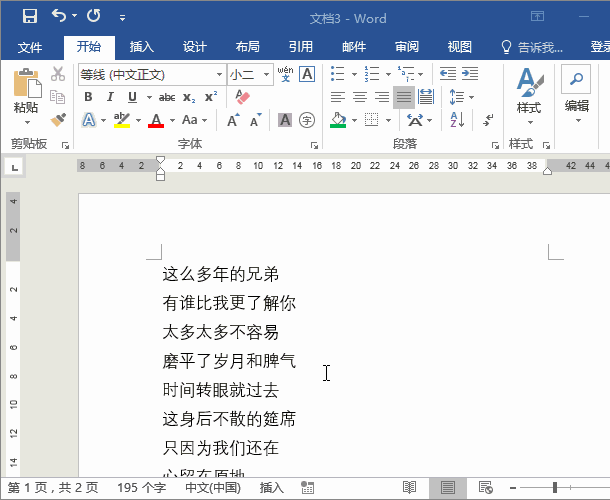Switch to the 插入 tab
Screen dimensions: 610x500
(x=142, y=47)
